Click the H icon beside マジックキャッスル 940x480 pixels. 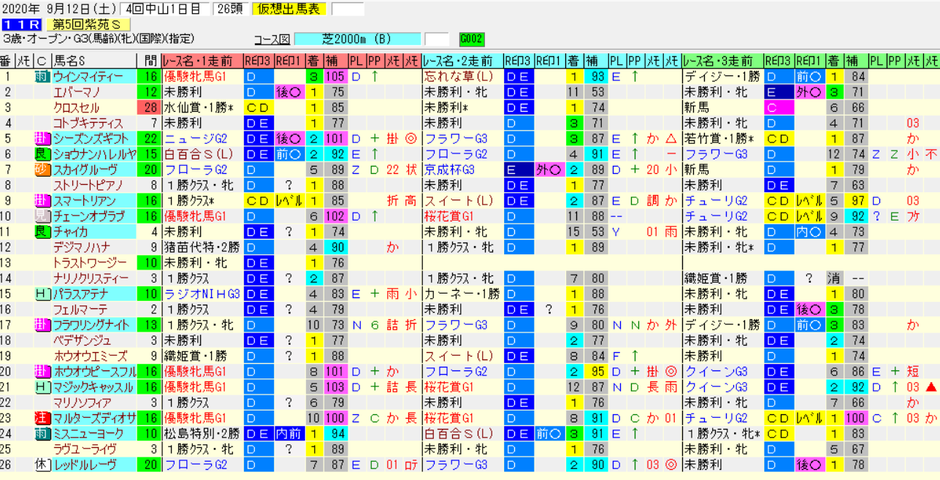point(43,386)
